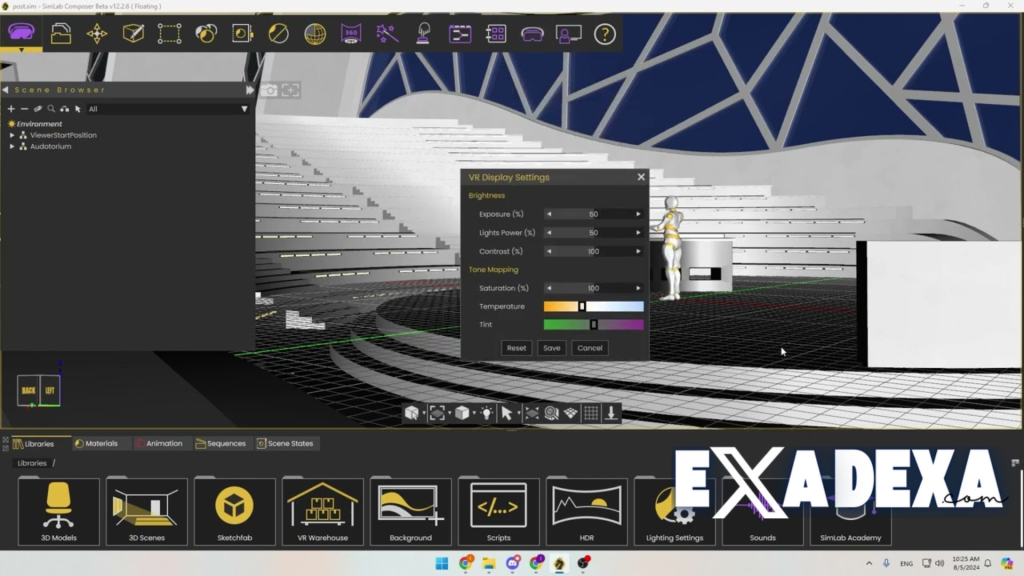Click the Sketchfab library icon

click(234, 510)
